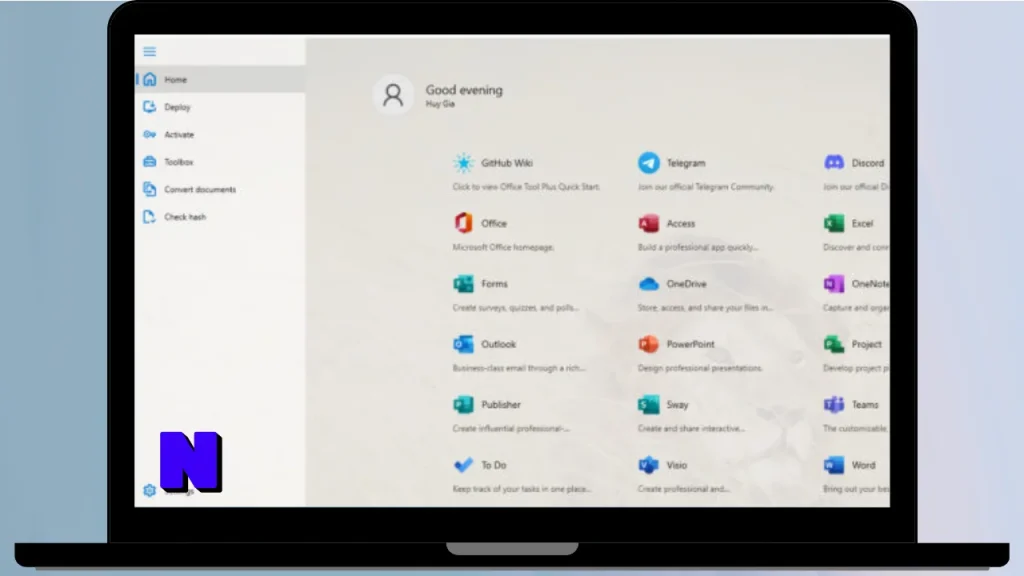Click the PowerPoint label
Viewport: 1024px width, 576px height.
(x=690, y=344)
